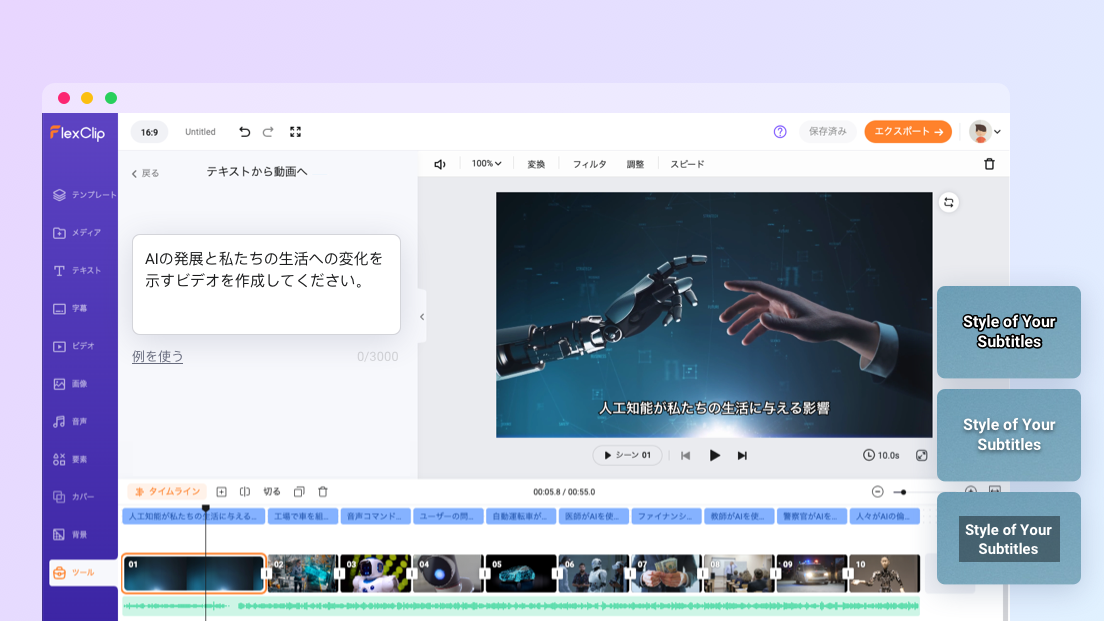
Task: Open the 100% volume dropdown
Action: click(x=487, y=164)
